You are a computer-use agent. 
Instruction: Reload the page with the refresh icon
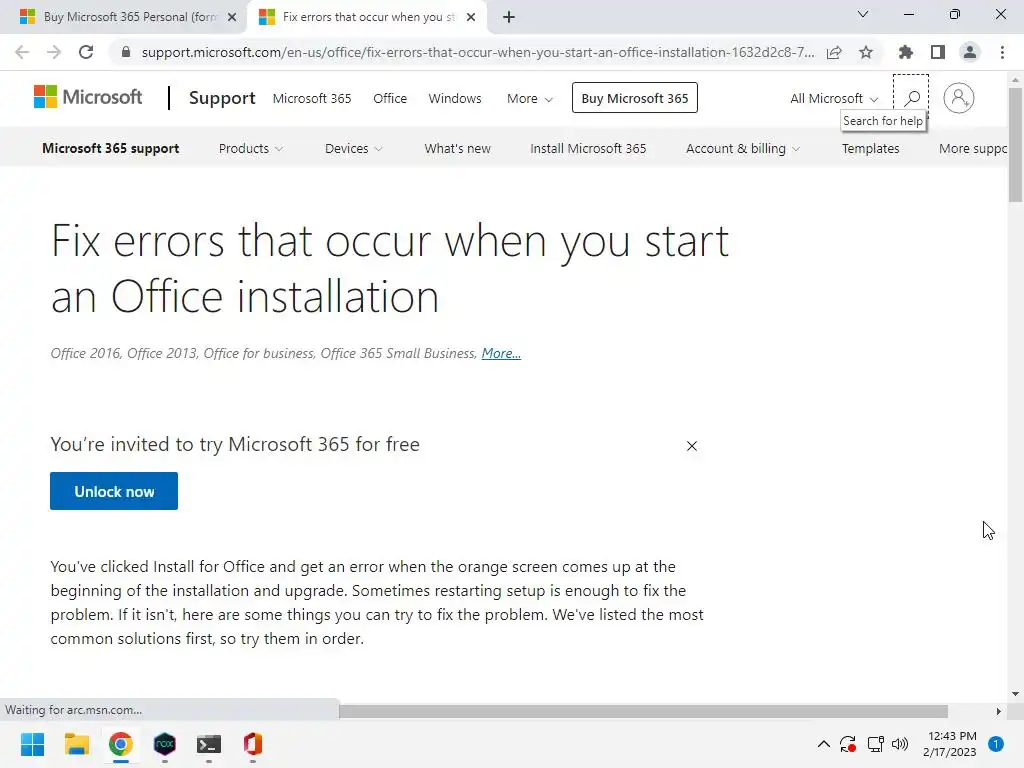pos(86,52)
